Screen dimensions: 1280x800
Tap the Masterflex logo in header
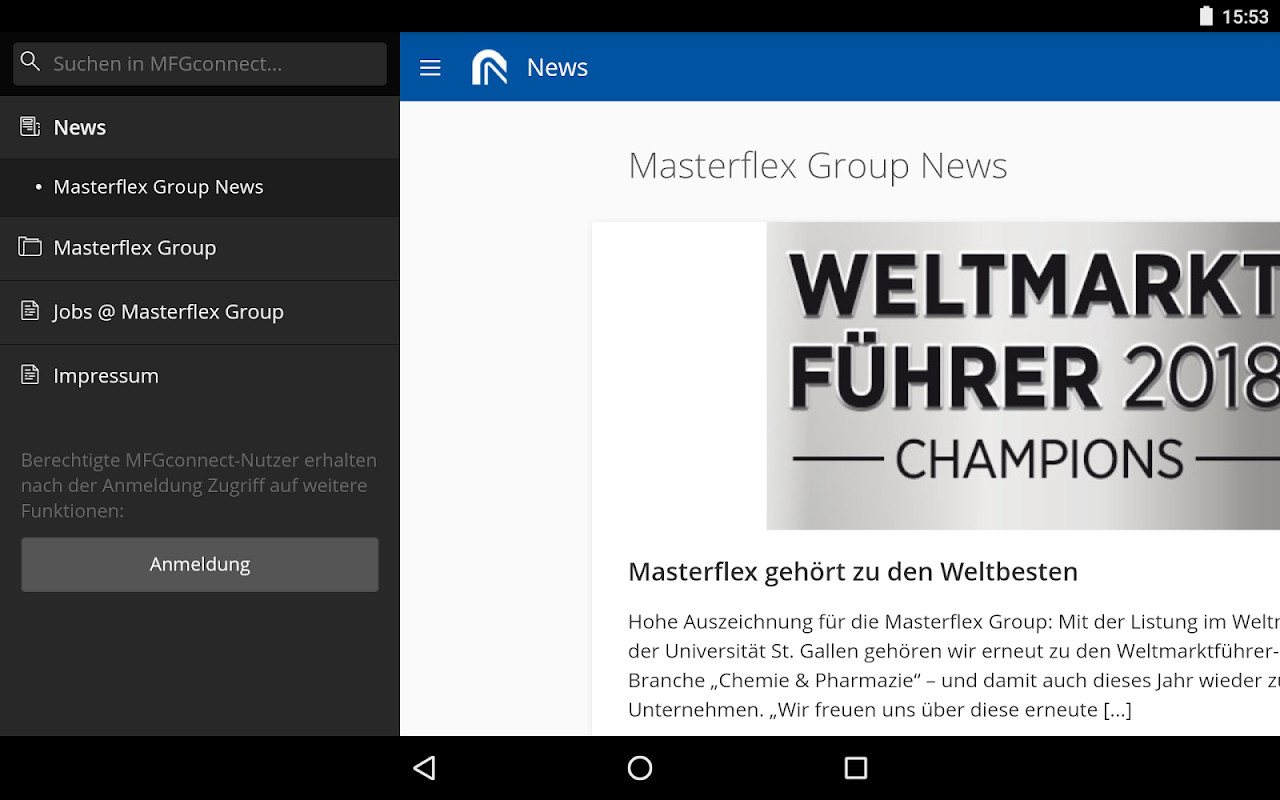489,67
